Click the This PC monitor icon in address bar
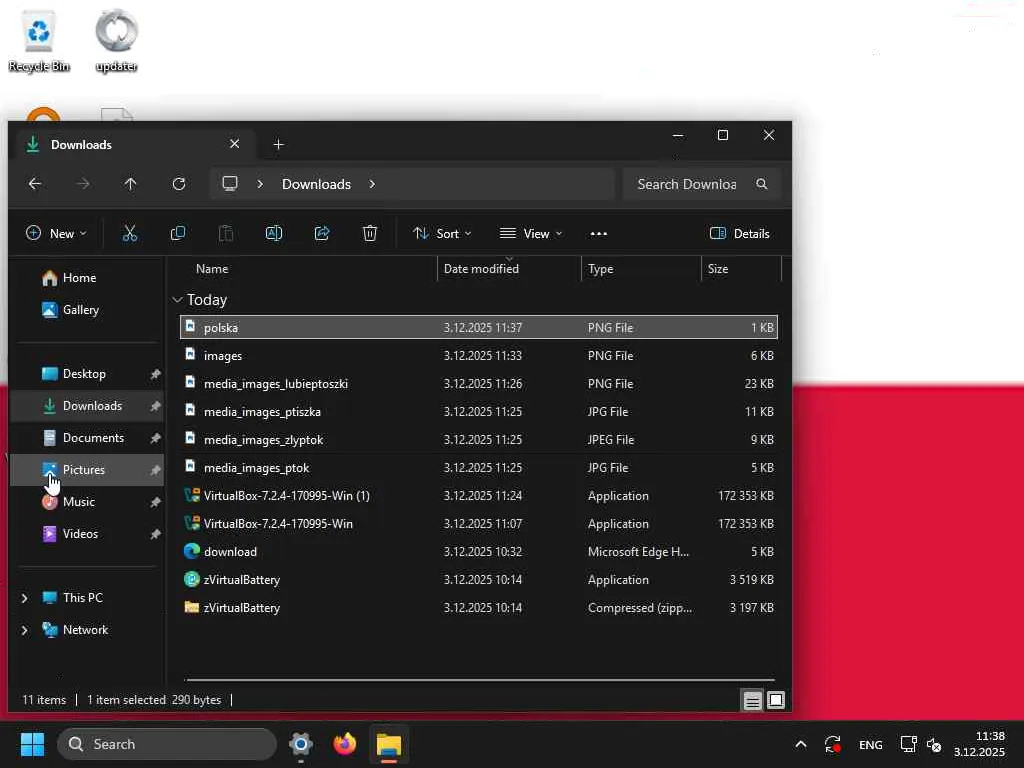Image resolution: width=1024 pixels, height=768 pixels. [x=230, y=184]
